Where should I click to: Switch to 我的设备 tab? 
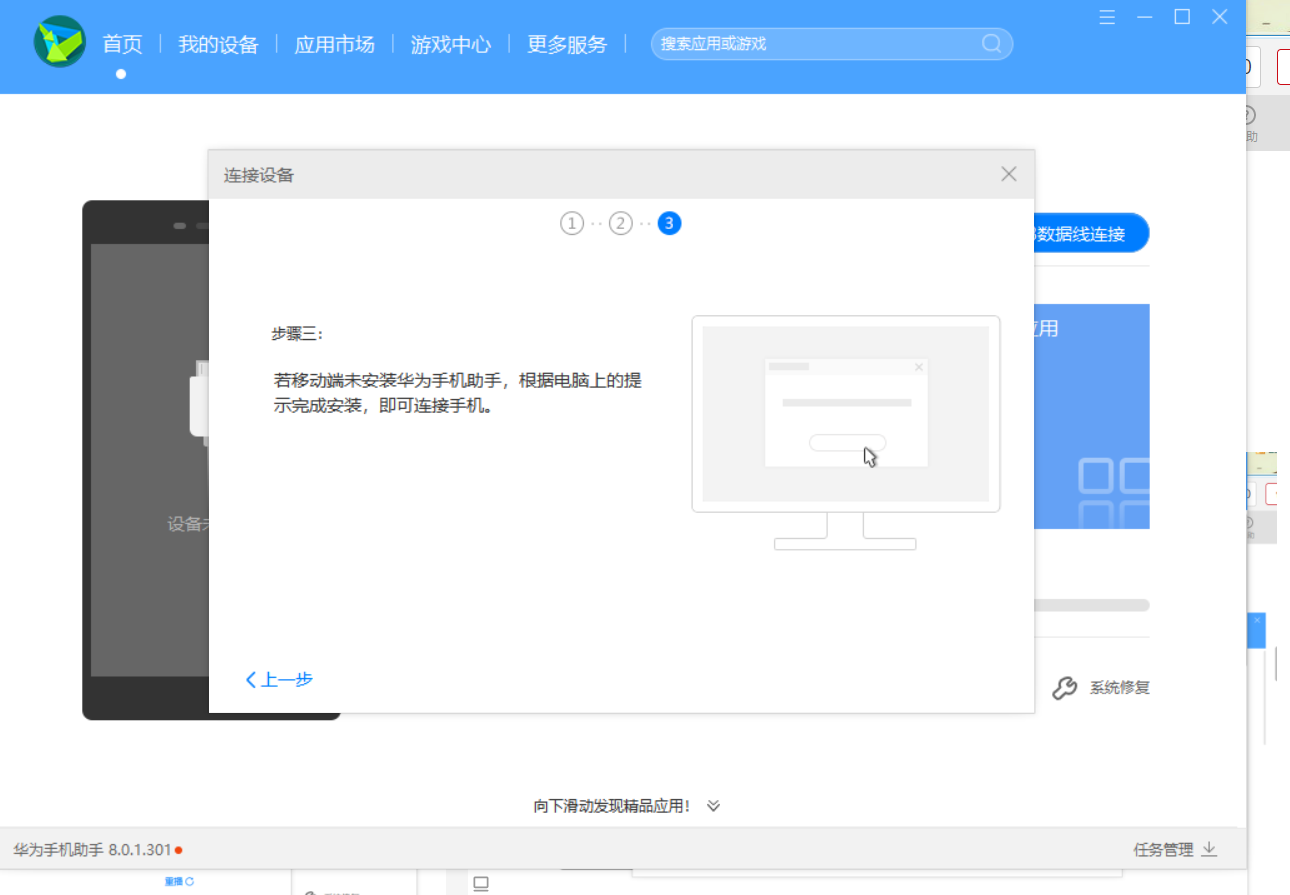(x=218, y=44)
